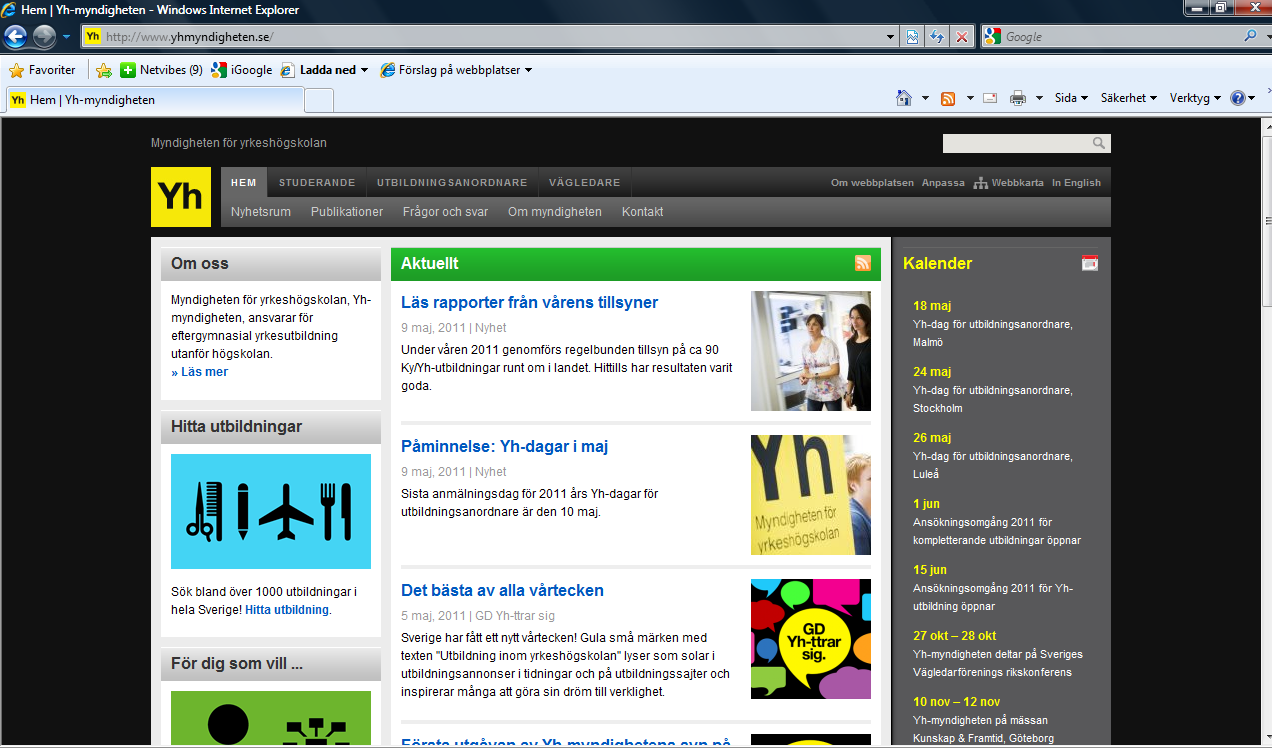The image size is (1272, 748).
Task: Click the Help question mark icon
Action: point(1238,98)
